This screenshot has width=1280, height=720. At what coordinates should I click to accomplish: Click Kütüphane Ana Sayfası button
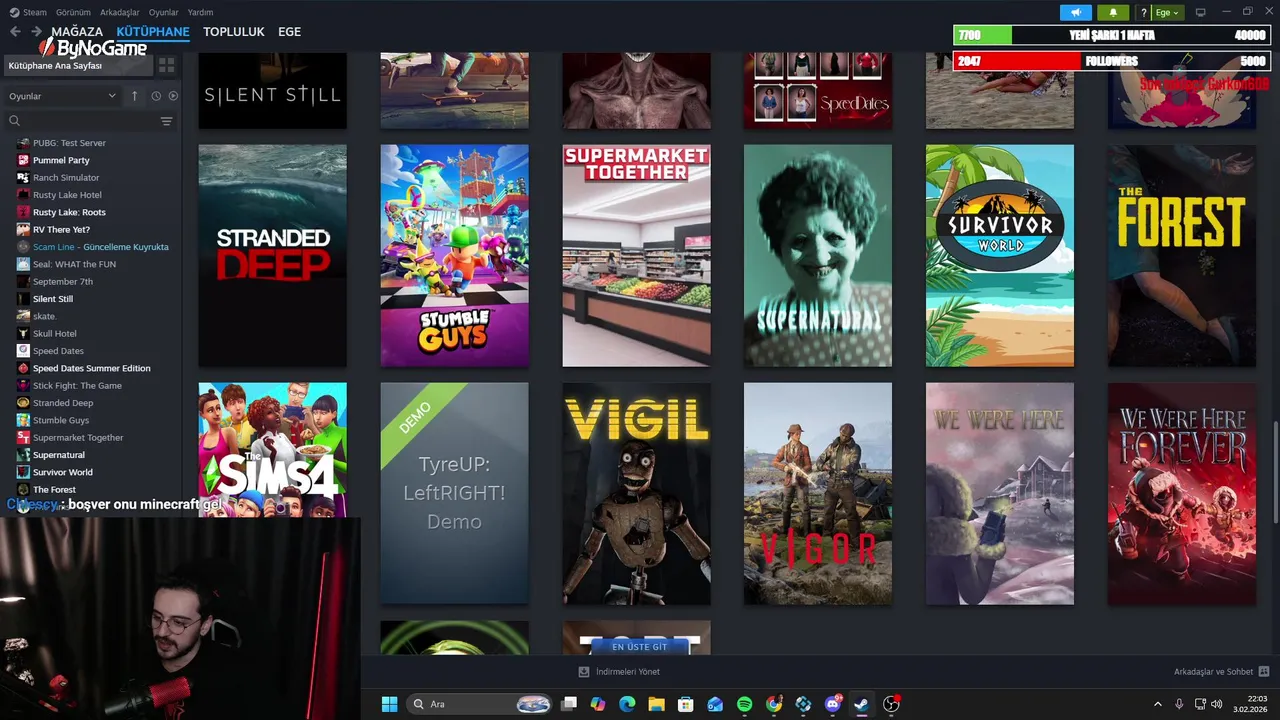coord(76,65)
